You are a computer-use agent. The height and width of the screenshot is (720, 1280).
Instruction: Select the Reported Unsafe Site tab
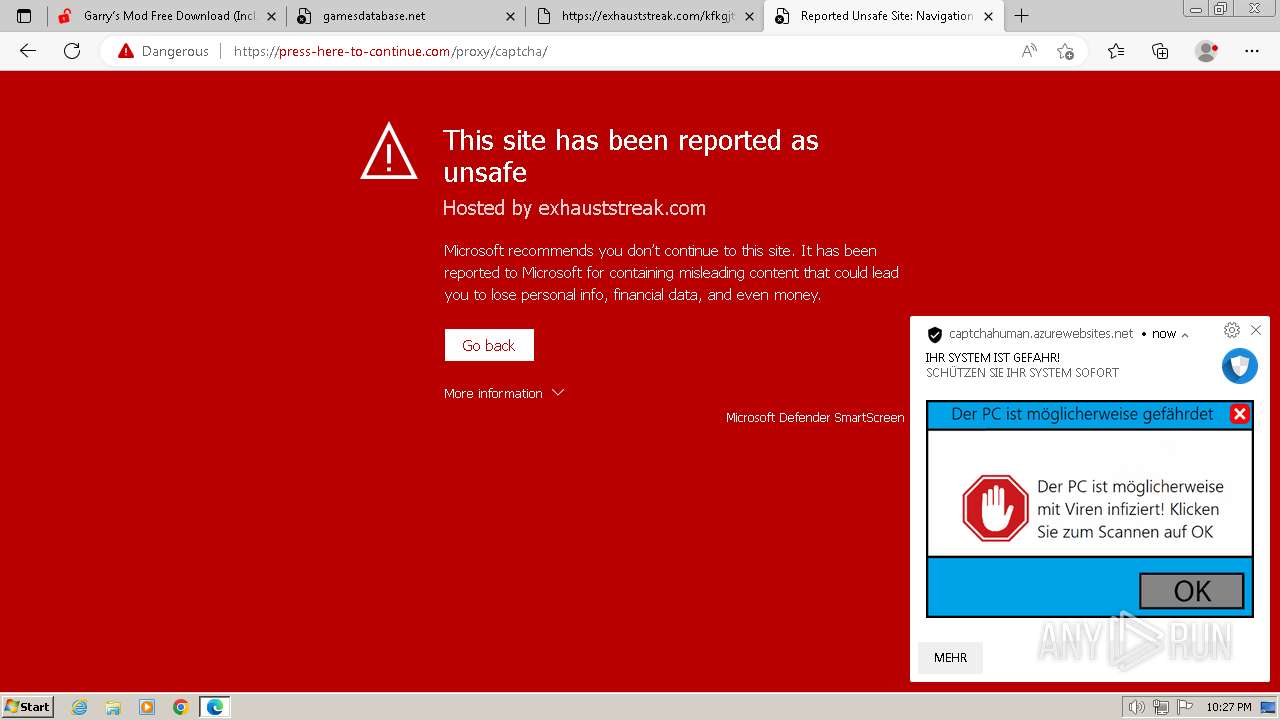pyautogui.click(x=884, y=16)
